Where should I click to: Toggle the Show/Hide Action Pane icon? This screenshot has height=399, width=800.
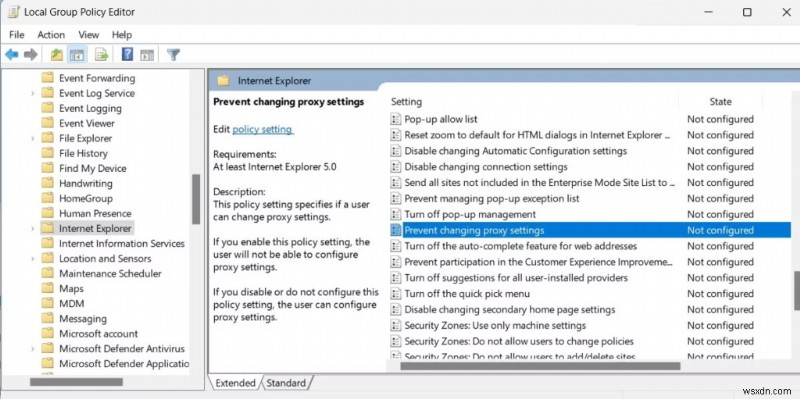click(x=147, y=55)
